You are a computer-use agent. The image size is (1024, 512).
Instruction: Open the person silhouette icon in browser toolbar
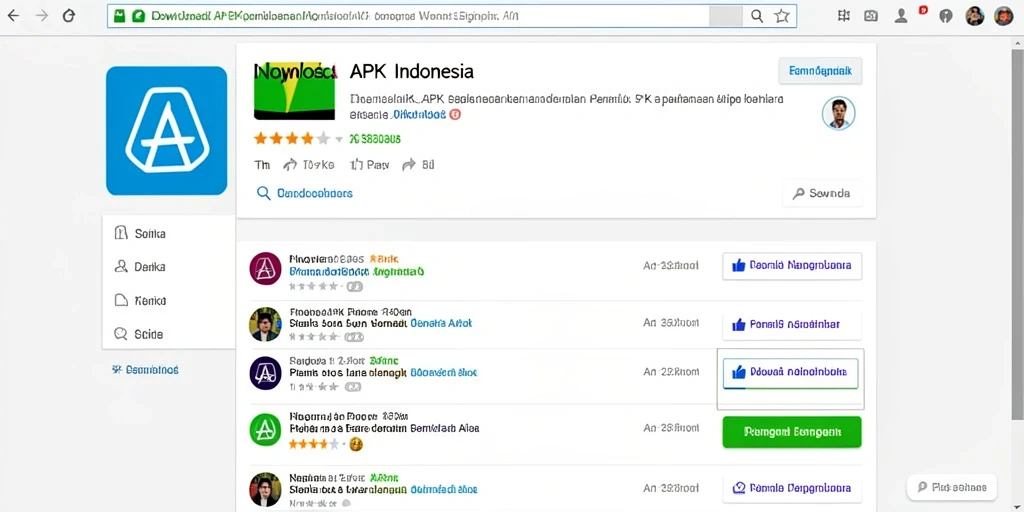[901, 16]
